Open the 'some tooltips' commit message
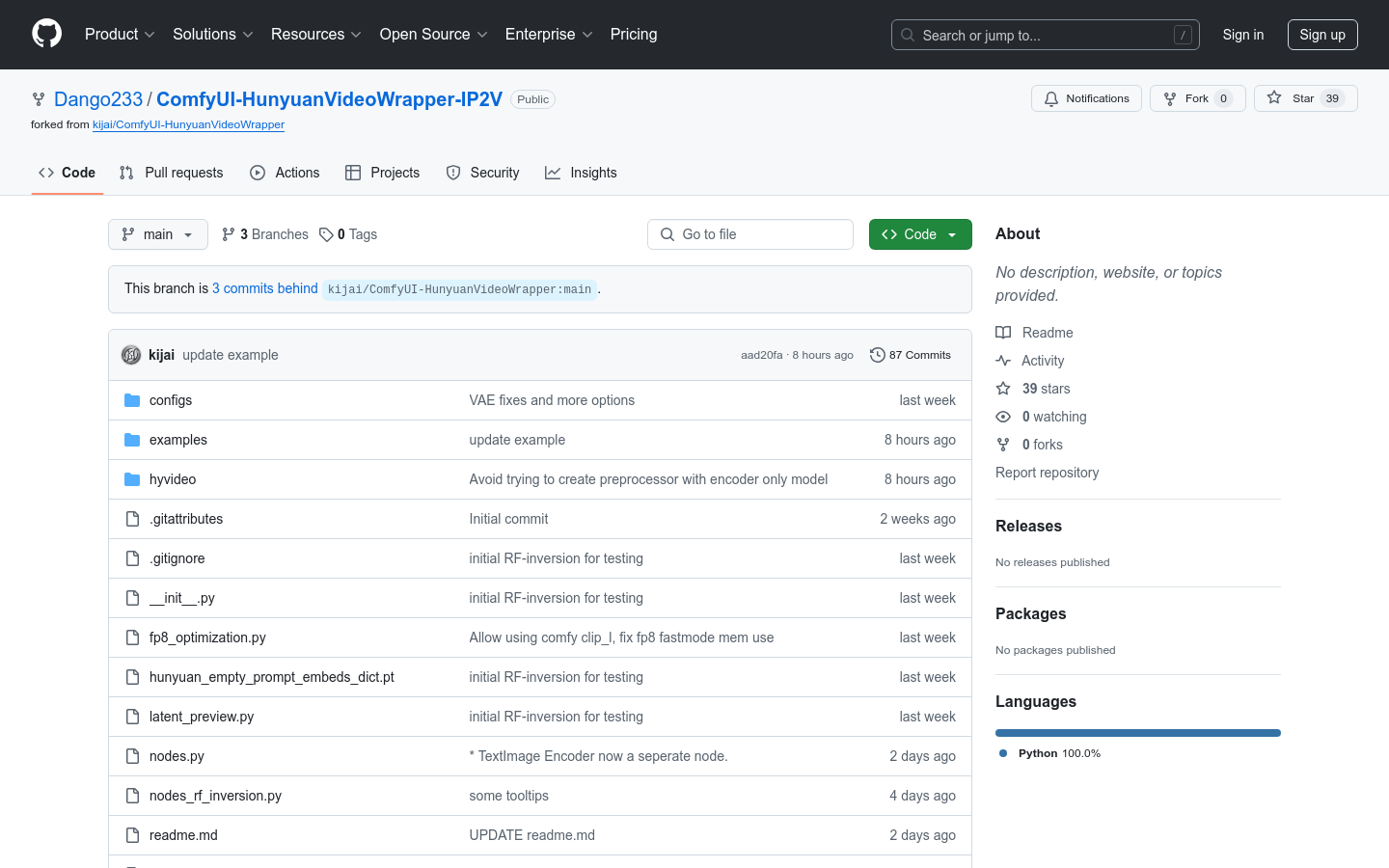 coord(509,796)
